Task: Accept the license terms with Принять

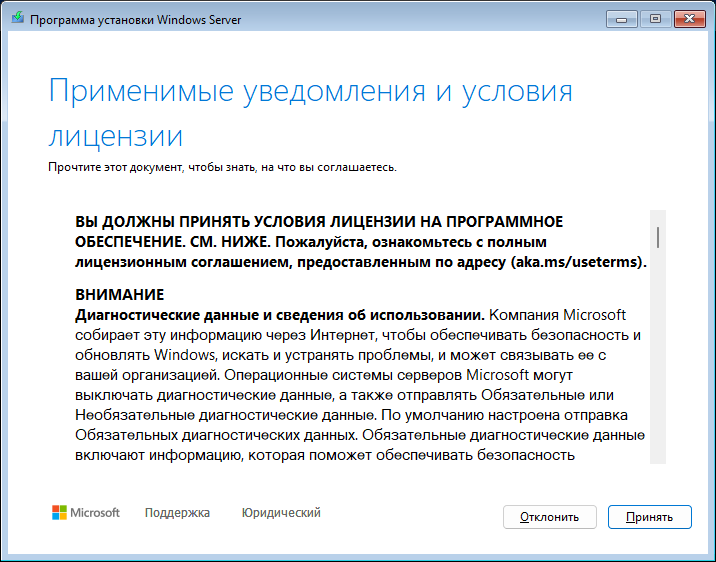Action: [x=649, y=517]
